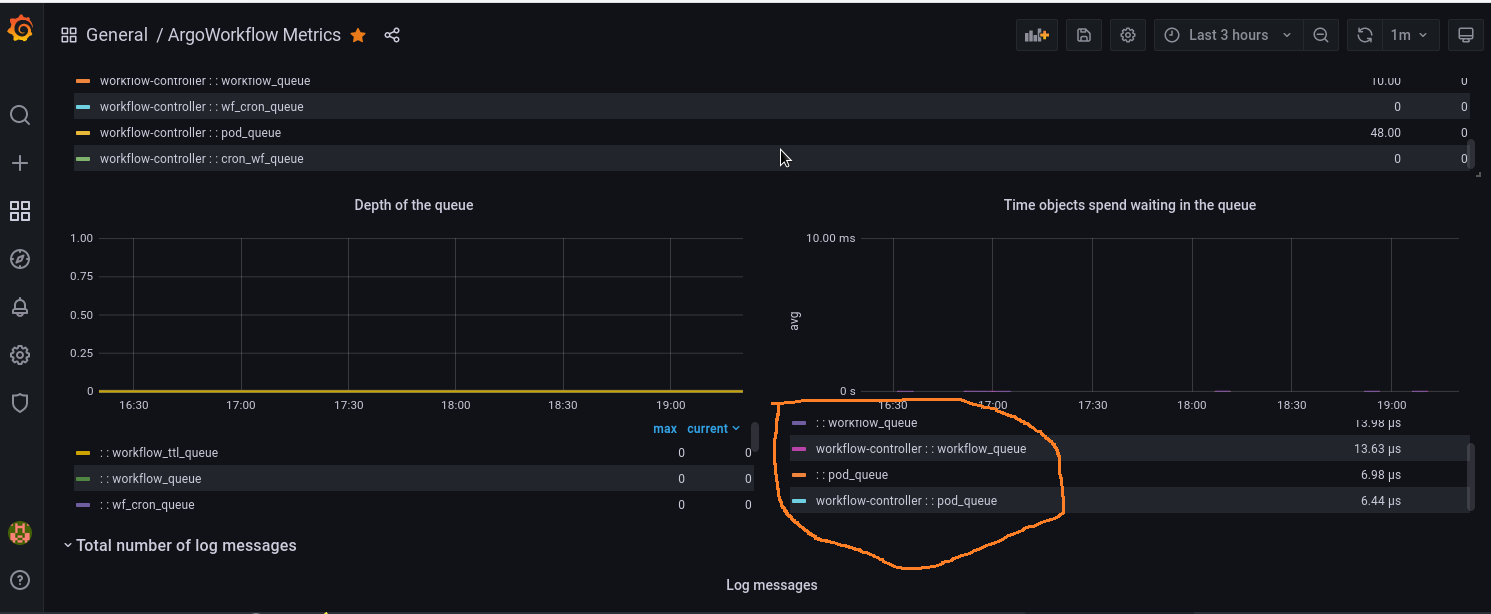Click the 13.63 µs value
The image size is (1491, 614).
[1375, 449]
